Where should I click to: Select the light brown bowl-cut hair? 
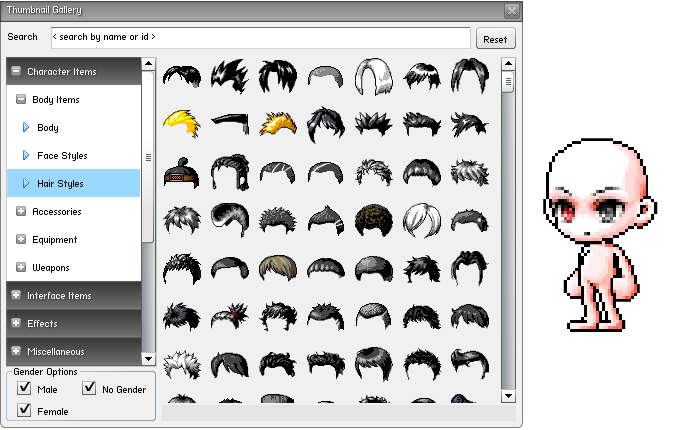[278, 267]
